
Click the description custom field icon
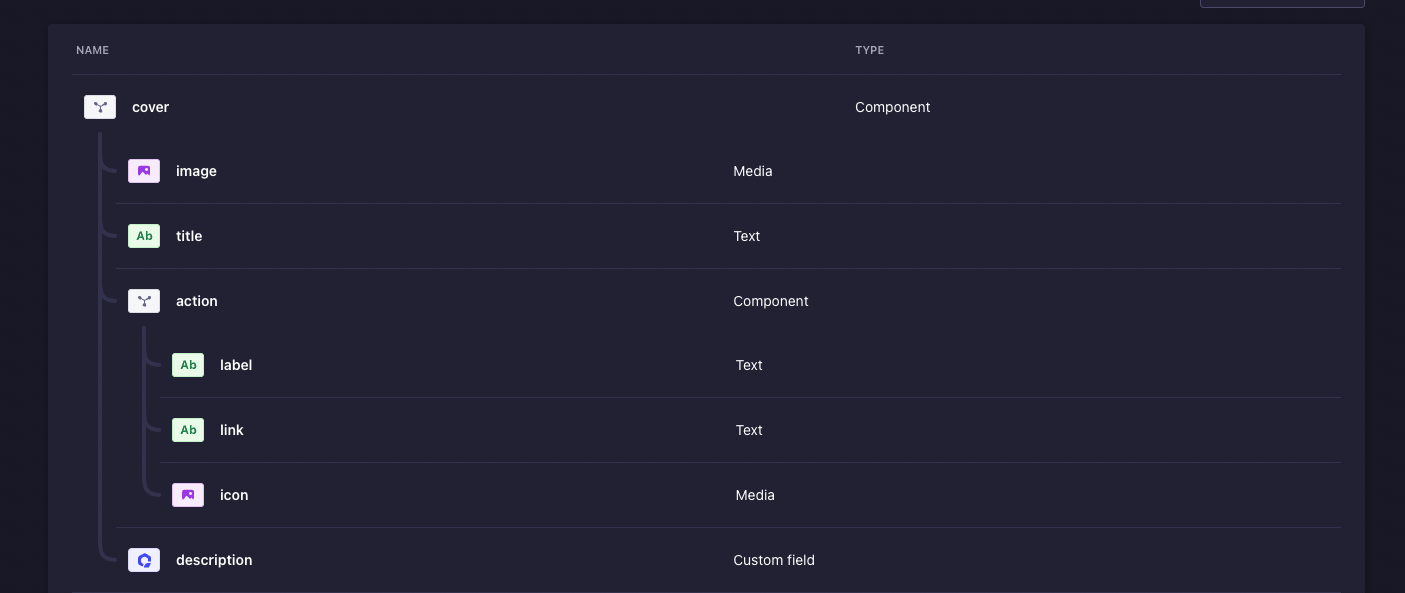144,560
